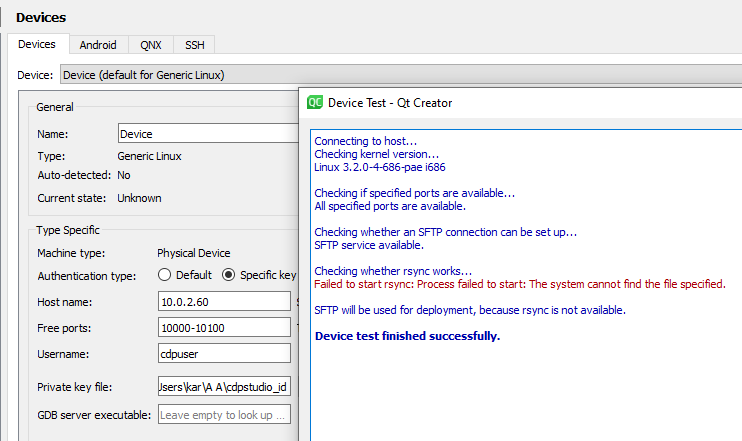This screenshot has height=441, width=742.
Task: Click the Qt Creator icon in Device Test title
Action: pos(315,103)
